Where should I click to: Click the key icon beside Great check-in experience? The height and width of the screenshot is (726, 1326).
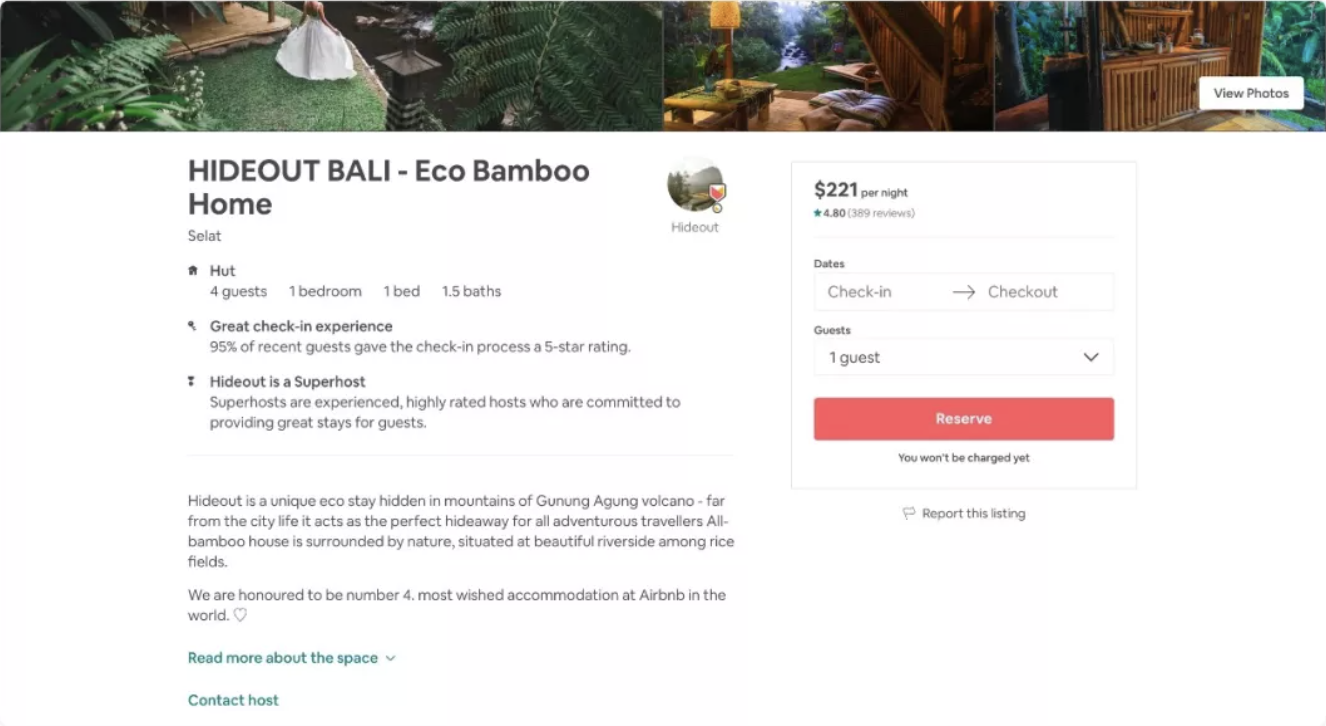[192, 326]
